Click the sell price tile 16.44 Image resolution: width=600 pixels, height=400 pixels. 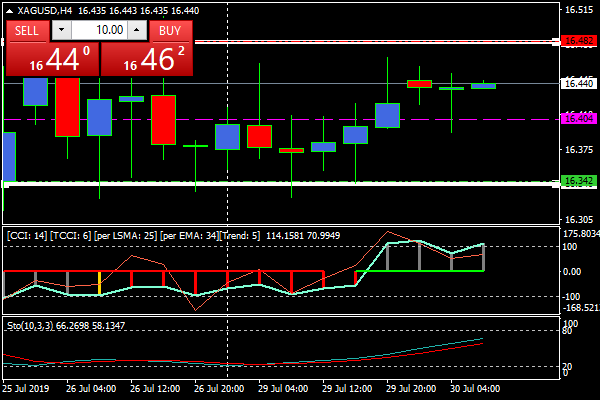coord(53,59)
